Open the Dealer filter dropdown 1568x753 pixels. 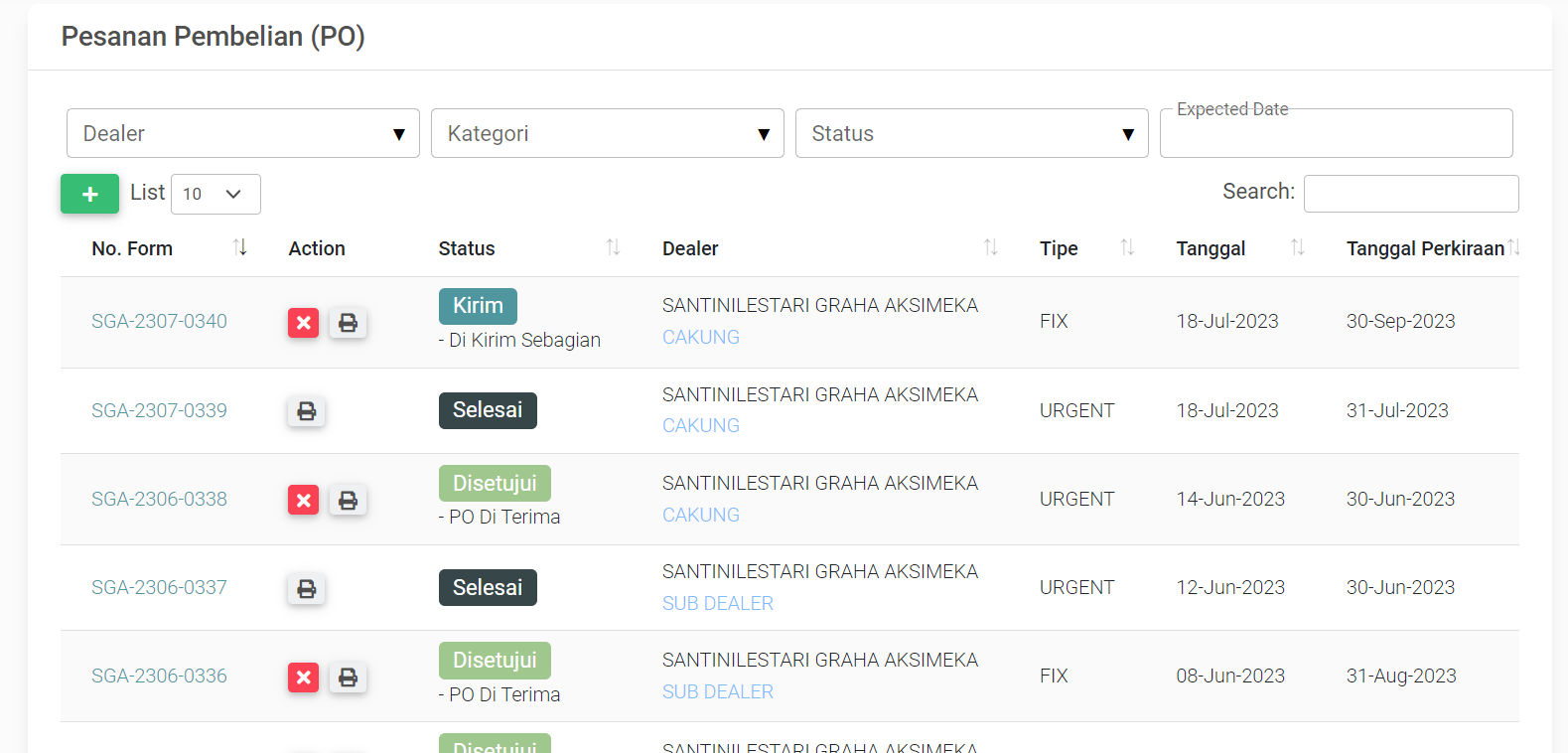click(242, 133)
